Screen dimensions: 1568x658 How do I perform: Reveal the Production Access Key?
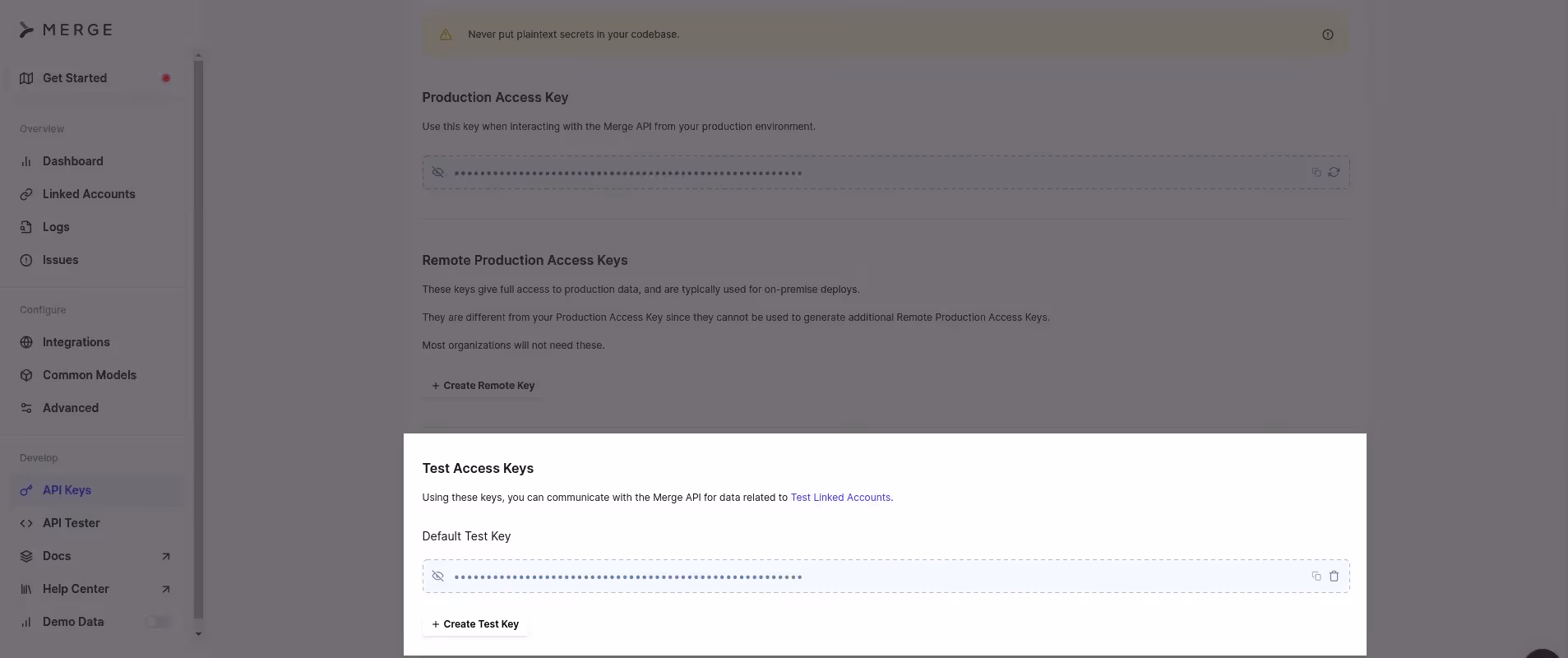pos(438,173)
